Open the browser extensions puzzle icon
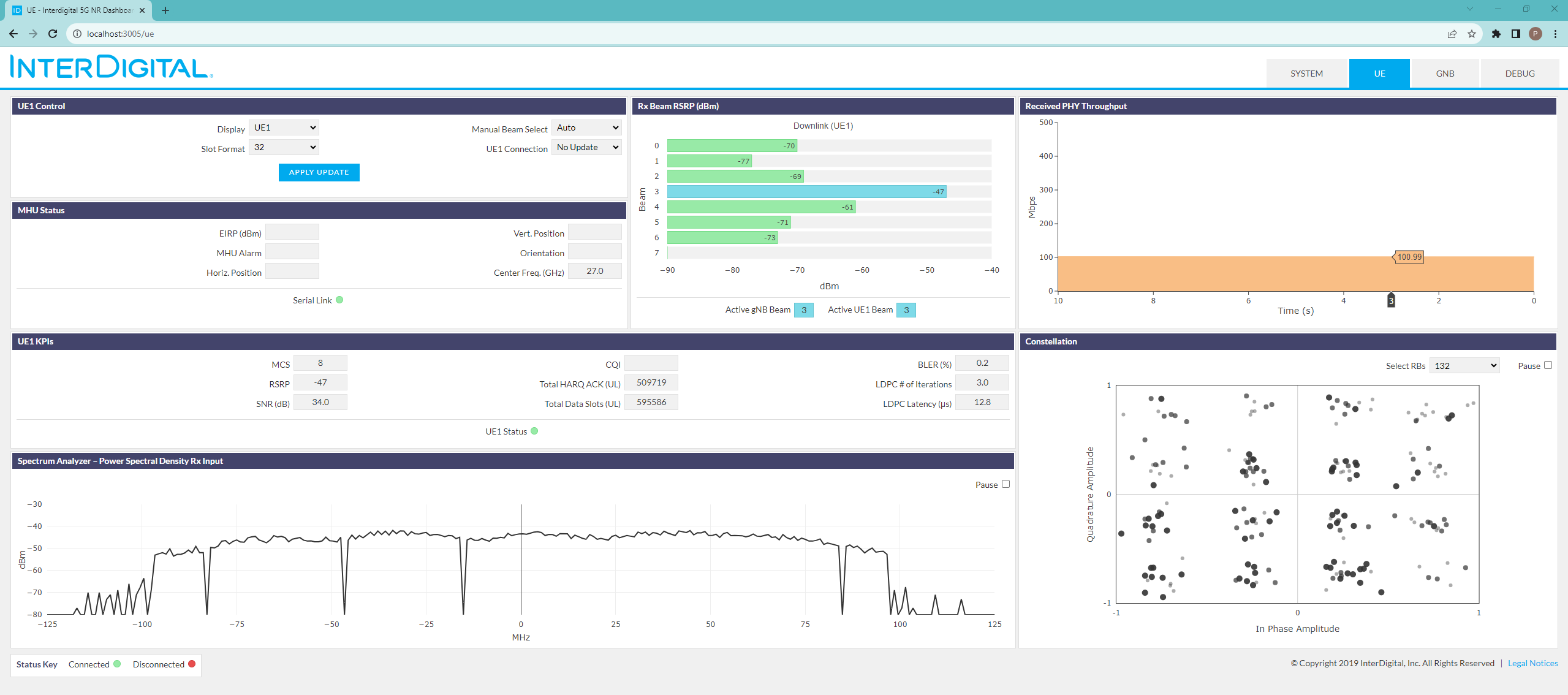Screen dimensions: 1568x695 tap(1496, 34)
